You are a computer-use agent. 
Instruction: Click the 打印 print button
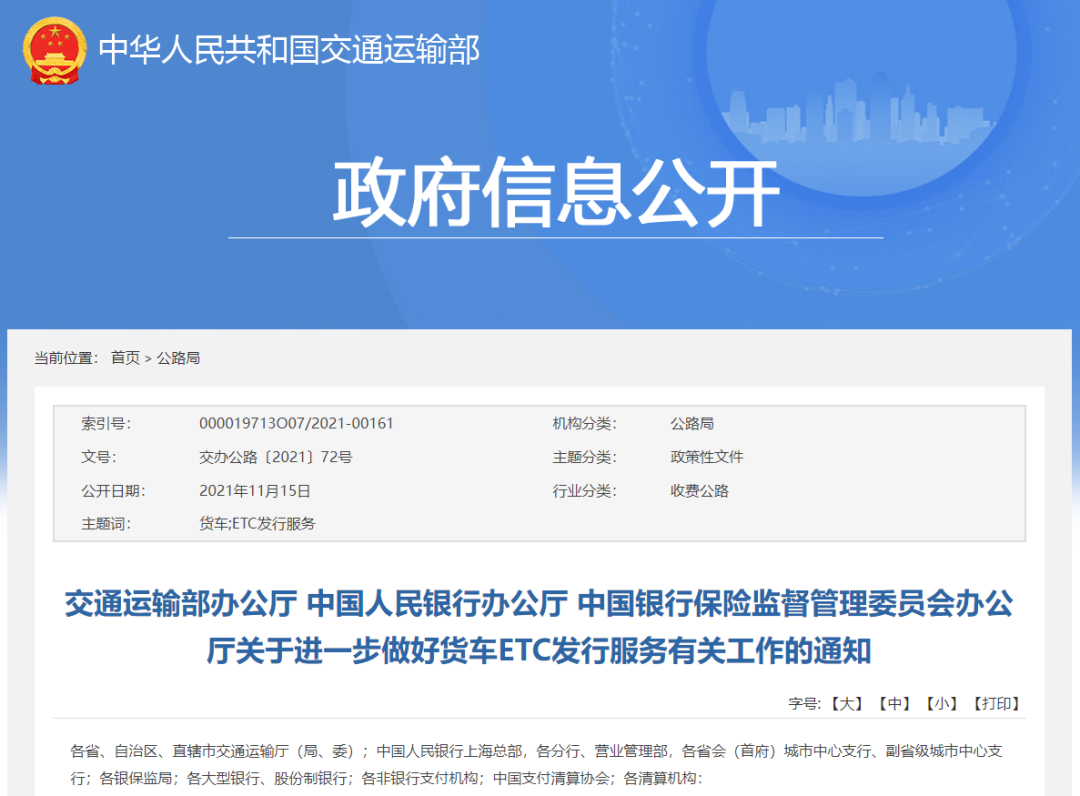coord(996,704)
